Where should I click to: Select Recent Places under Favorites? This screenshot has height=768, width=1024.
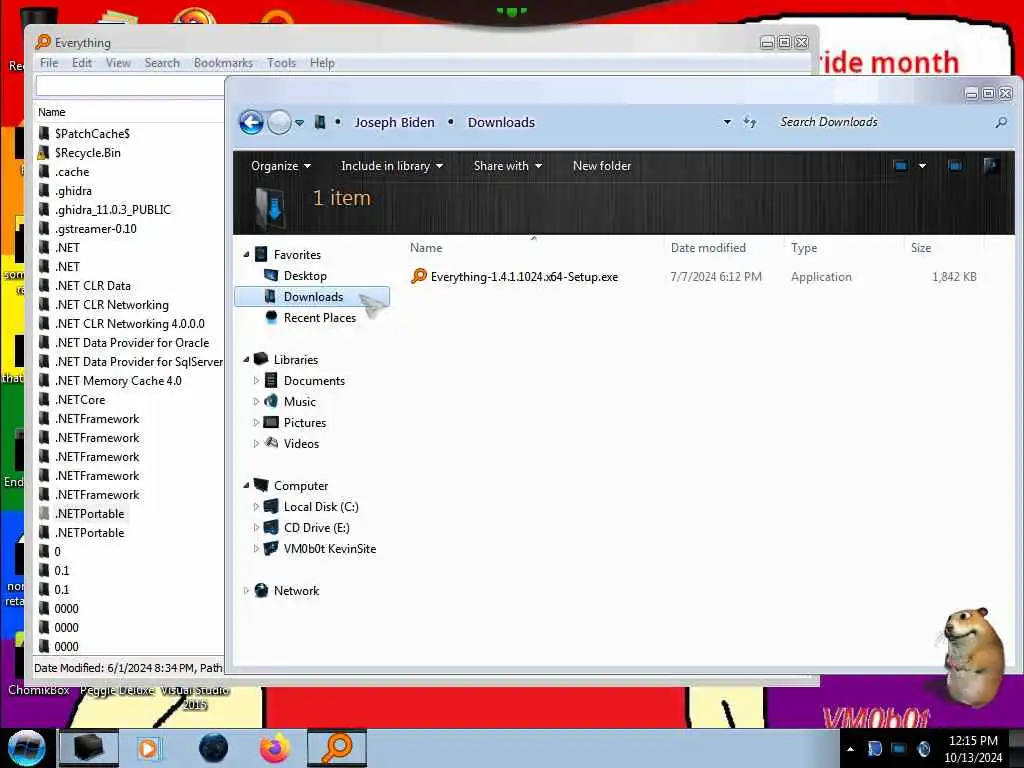pos(319,317)
